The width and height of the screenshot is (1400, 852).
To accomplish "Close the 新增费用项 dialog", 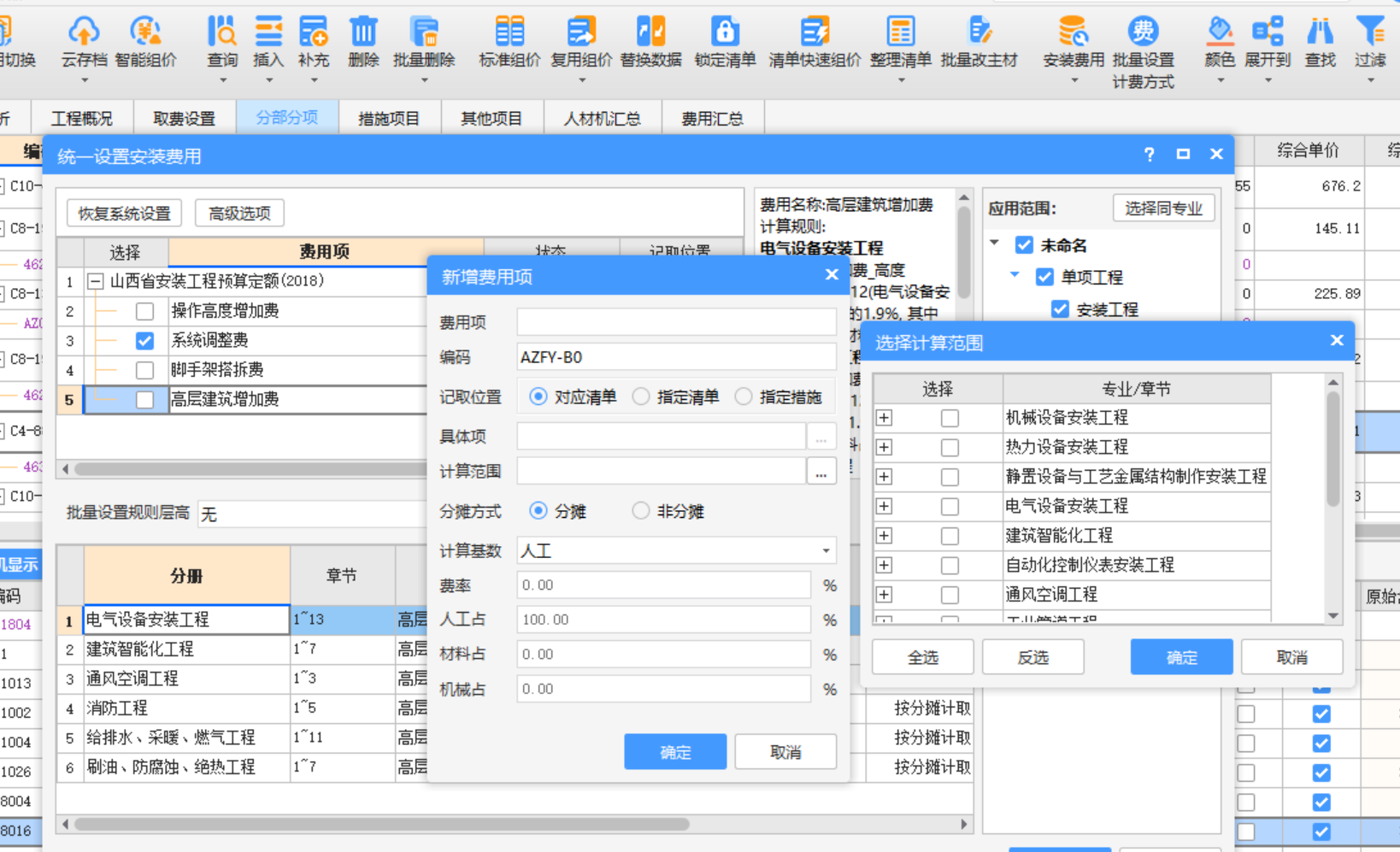I will [832, 274].
